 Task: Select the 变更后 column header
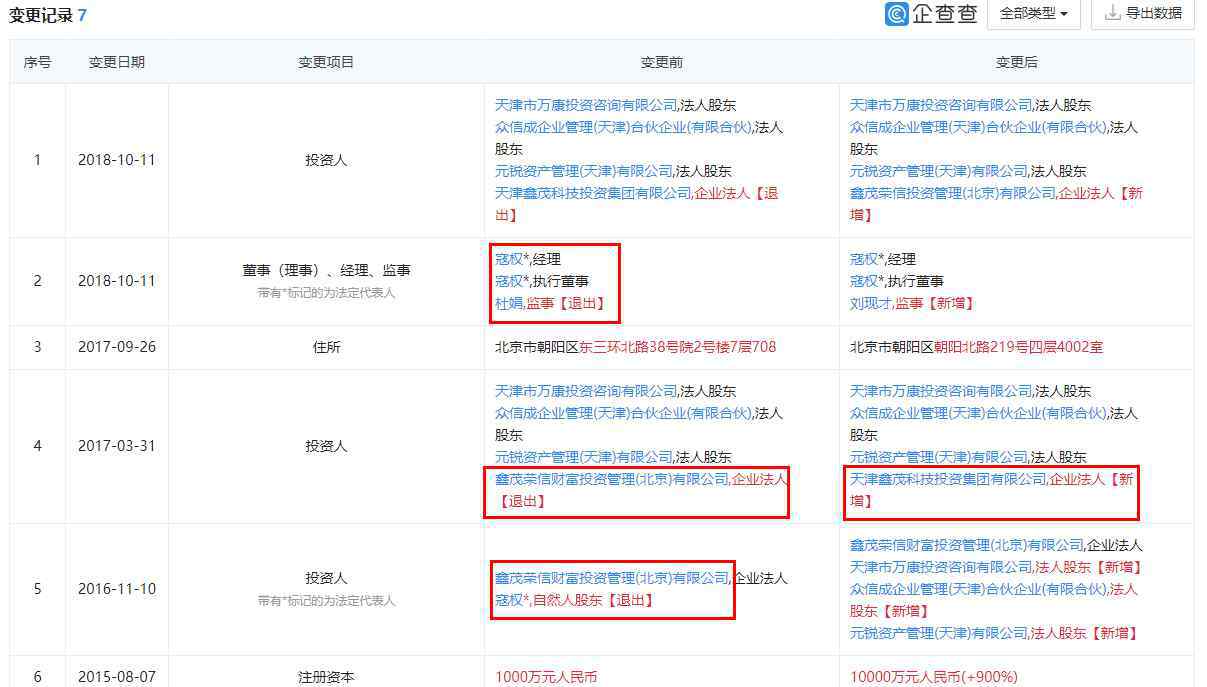pos(1017,62)
